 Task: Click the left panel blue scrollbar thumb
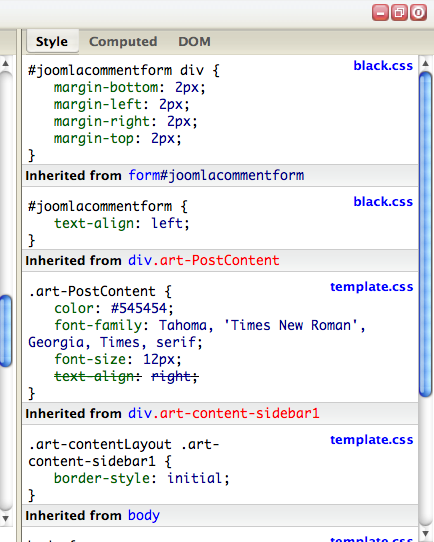point(6,331)
